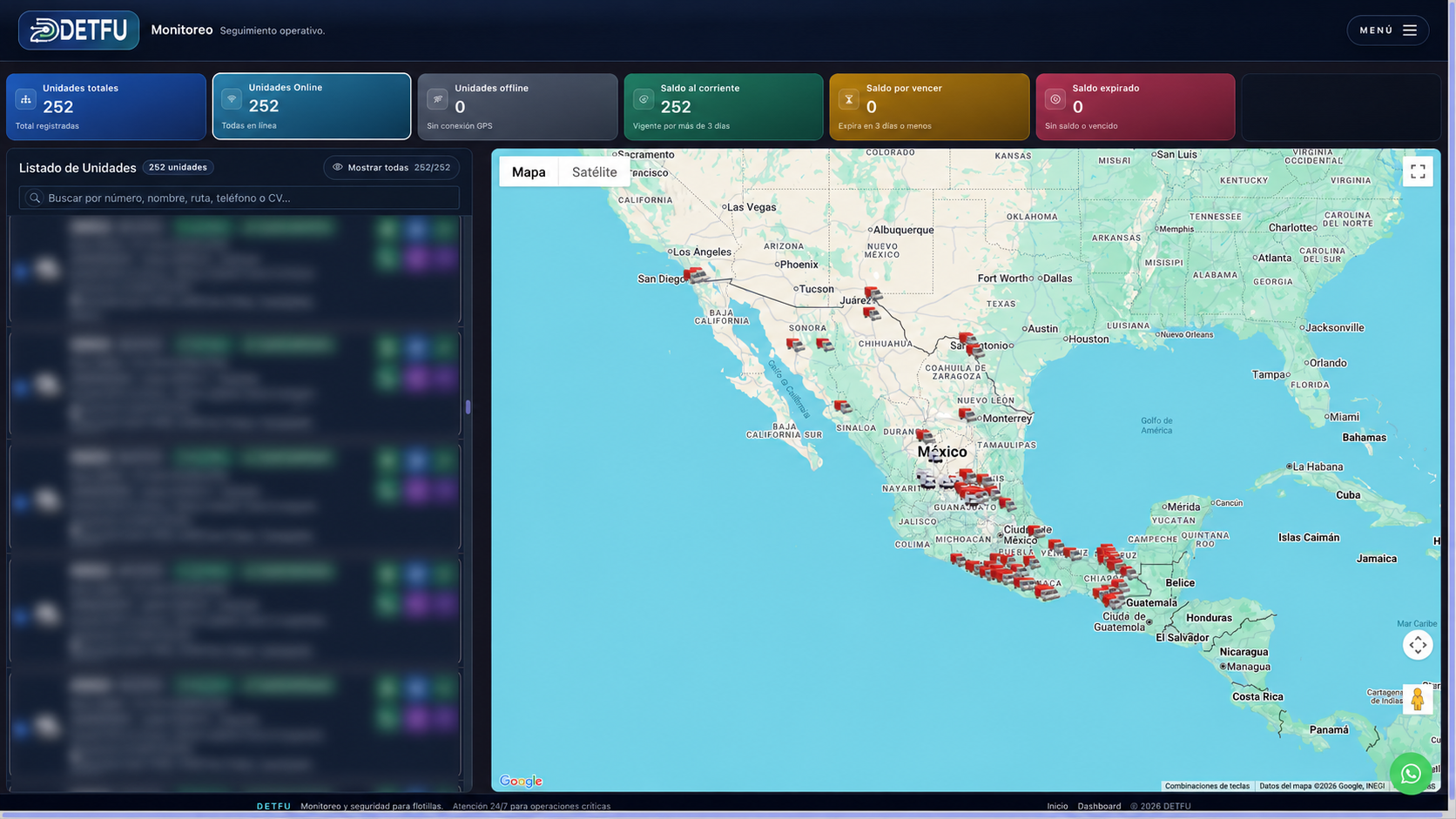Click the Dallas map label

(x=1057, y=279)
